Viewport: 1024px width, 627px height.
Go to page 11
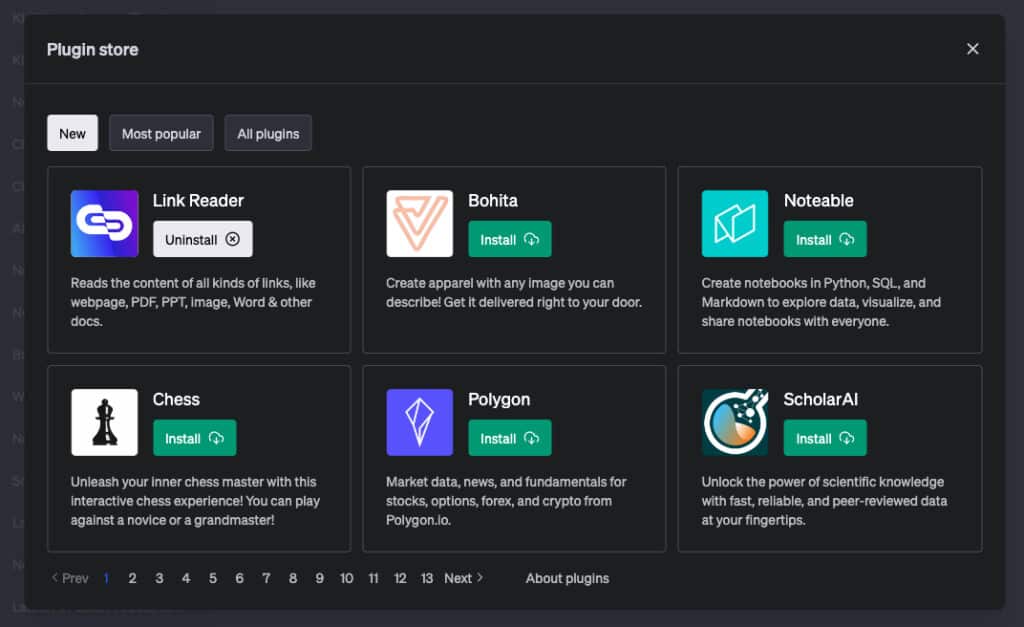coord(374,578)
